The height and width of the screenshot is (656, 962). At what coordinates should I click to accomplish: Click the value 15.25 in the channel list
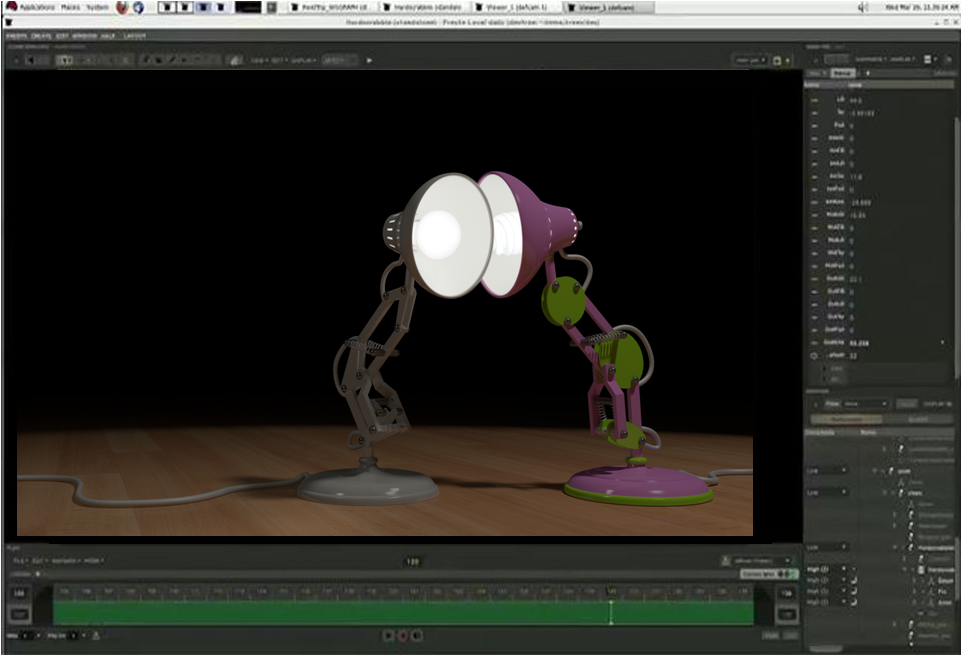[x=858, y=215]
